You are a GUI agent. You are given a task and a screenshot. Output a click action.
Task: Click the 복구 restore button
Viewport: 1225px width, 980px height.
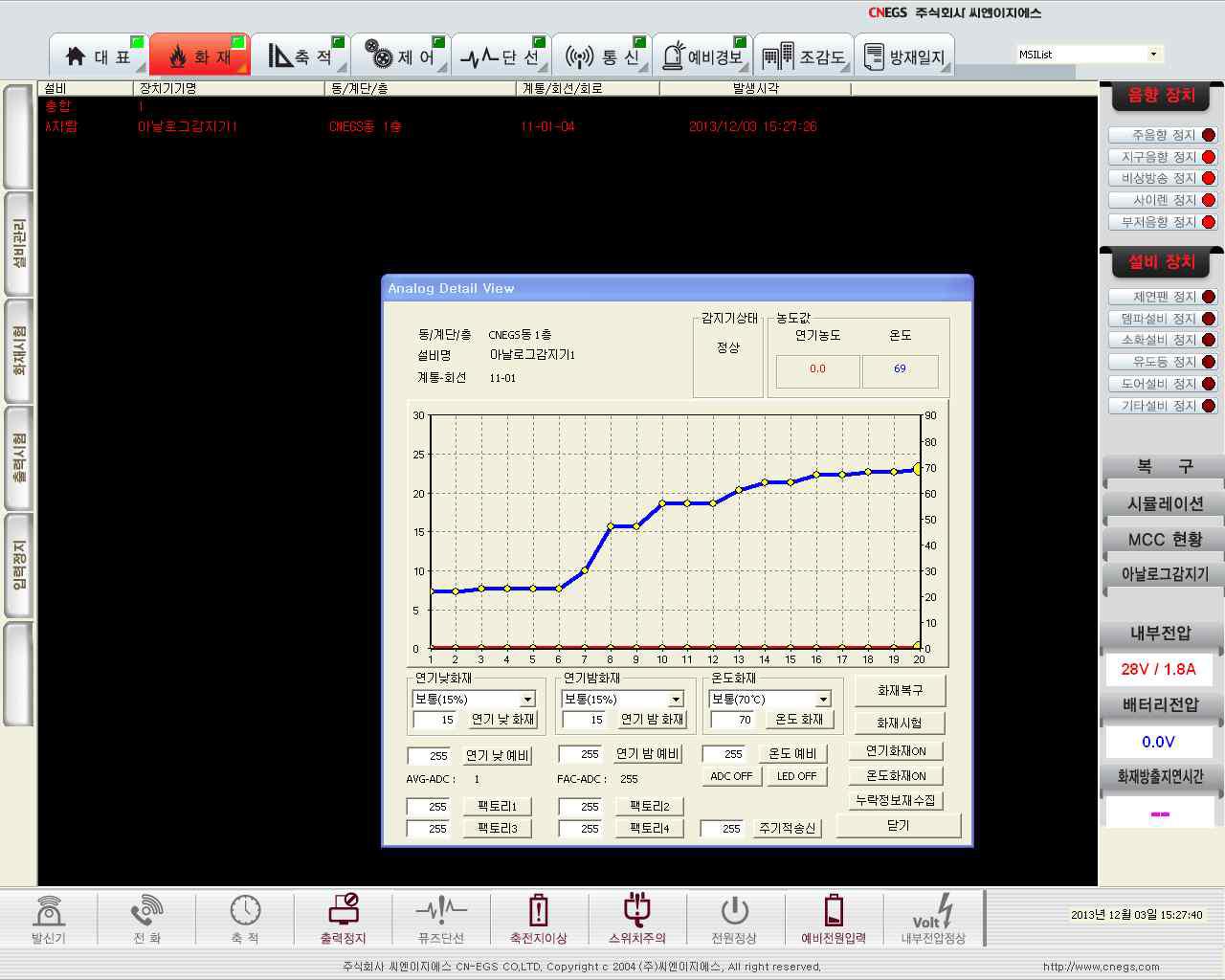click(x=1163, y=467)
